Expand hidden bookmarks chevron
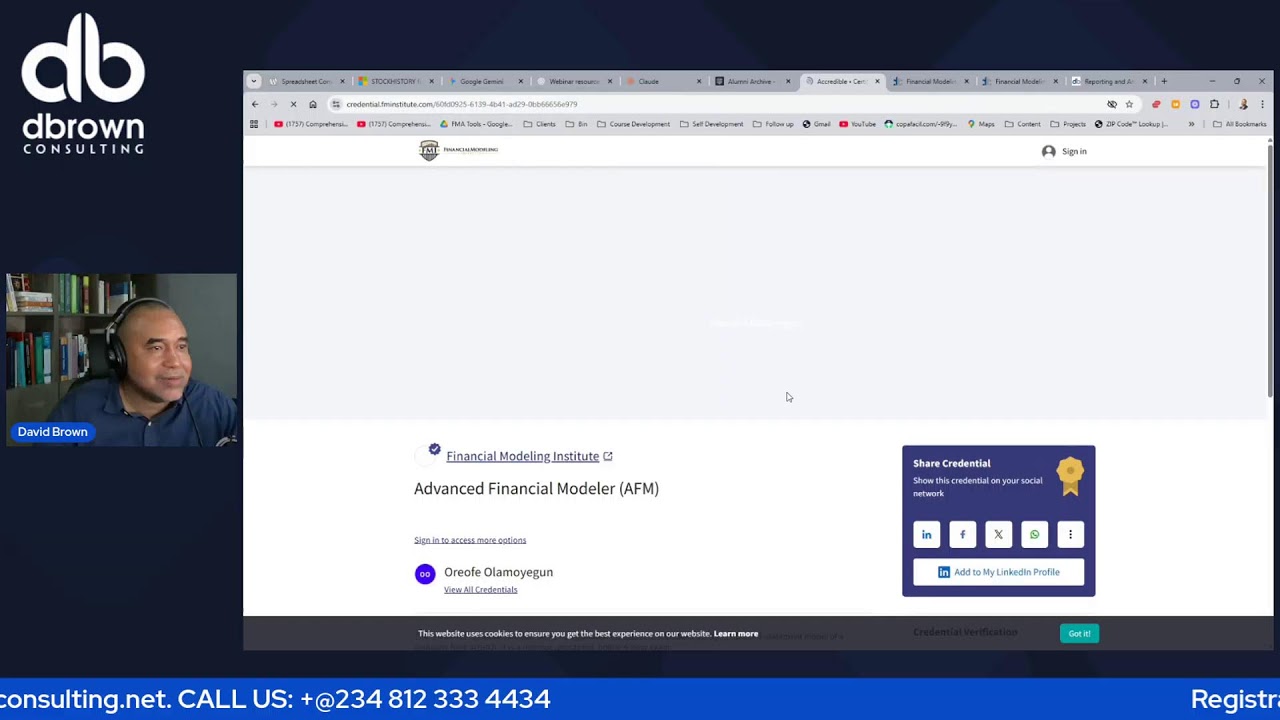1280x720 pixels. pyautogui.click(x=1191, y=124)
